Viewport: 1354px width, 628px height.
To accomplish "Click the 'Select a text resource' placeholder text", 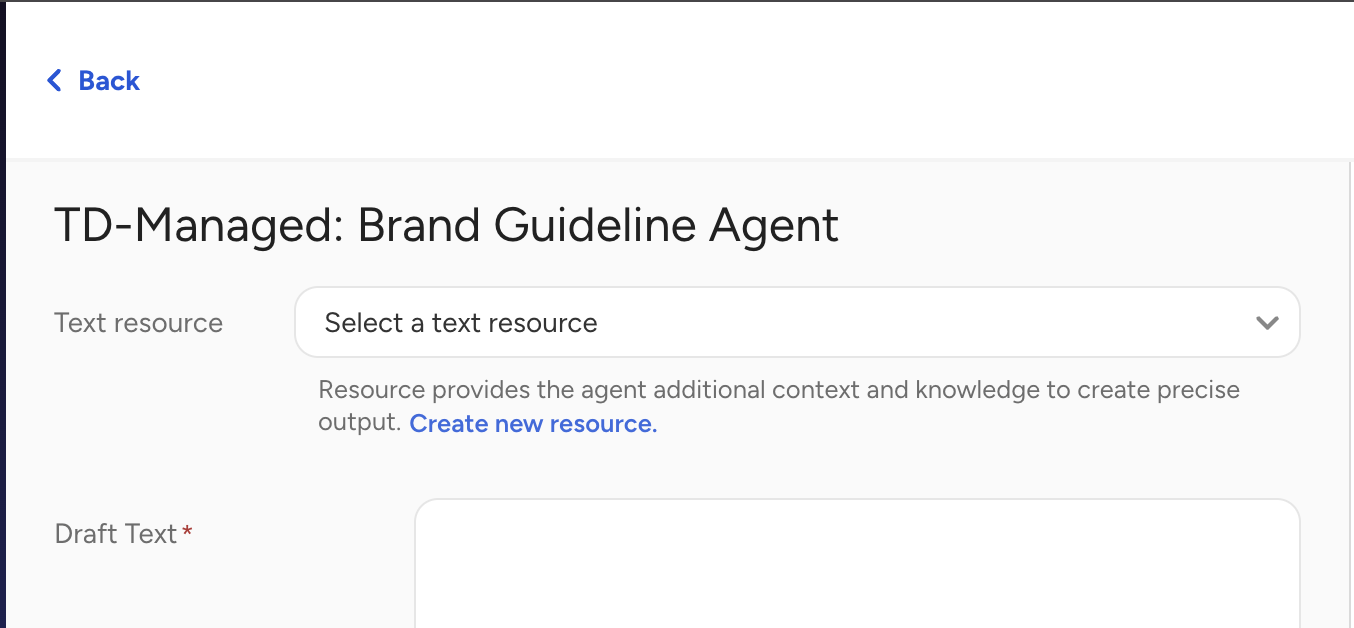I will click(x=461, y=323).
